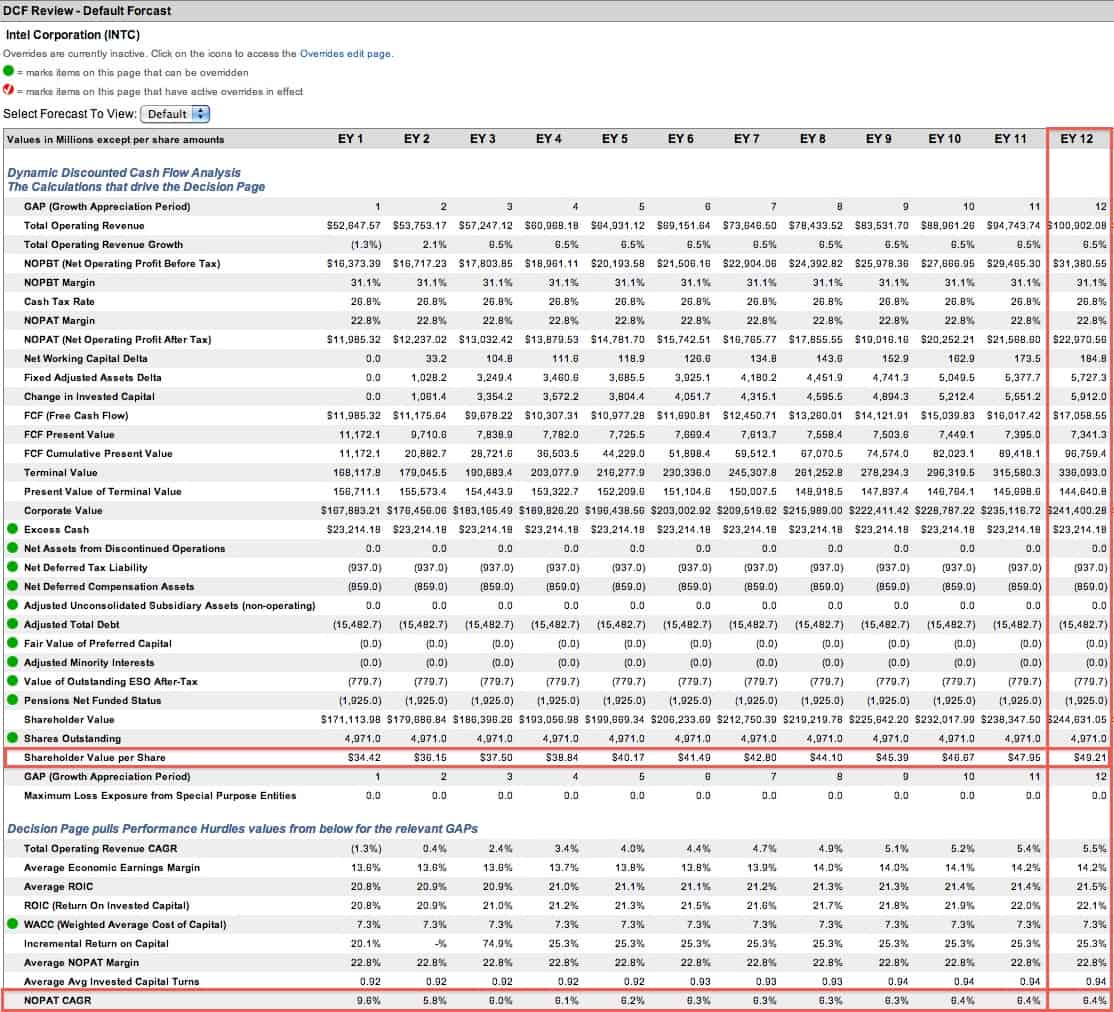Viewport: 1114px width, 1012px height.
Task: Click the Net Working Capital Delta label
Action: coord(86,358)
